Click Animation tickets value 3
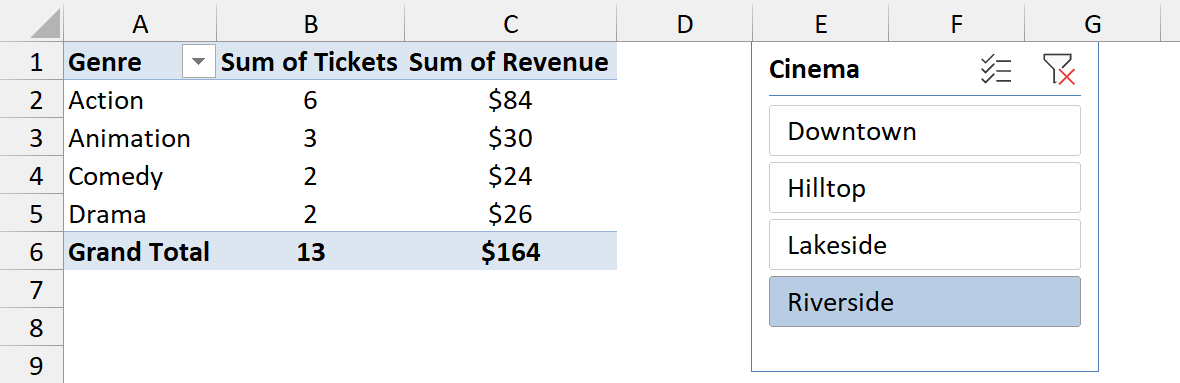 pyautogui.click(x=311, y=138)
